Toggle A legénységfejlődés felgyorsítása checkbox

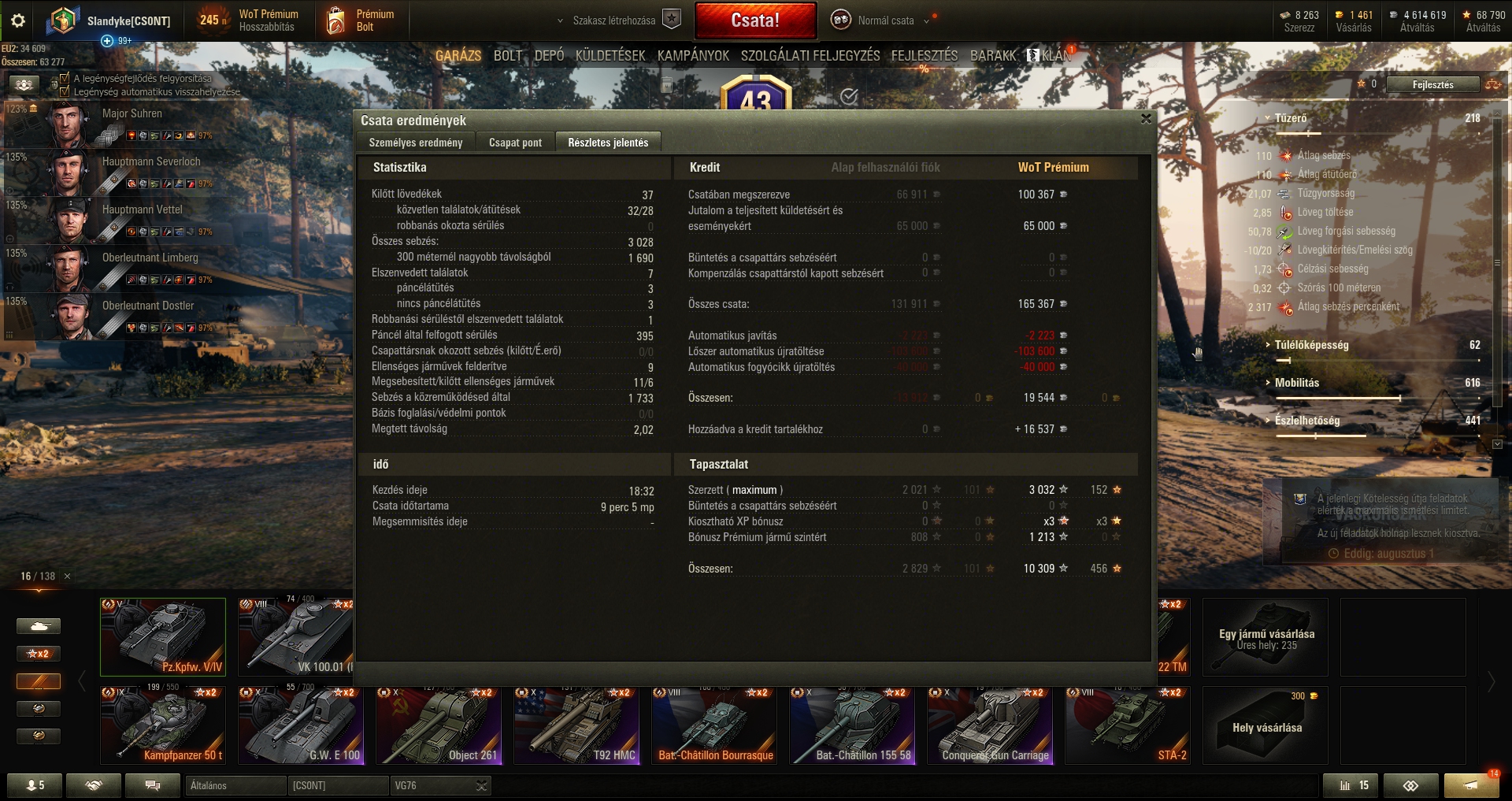point(65,78)
